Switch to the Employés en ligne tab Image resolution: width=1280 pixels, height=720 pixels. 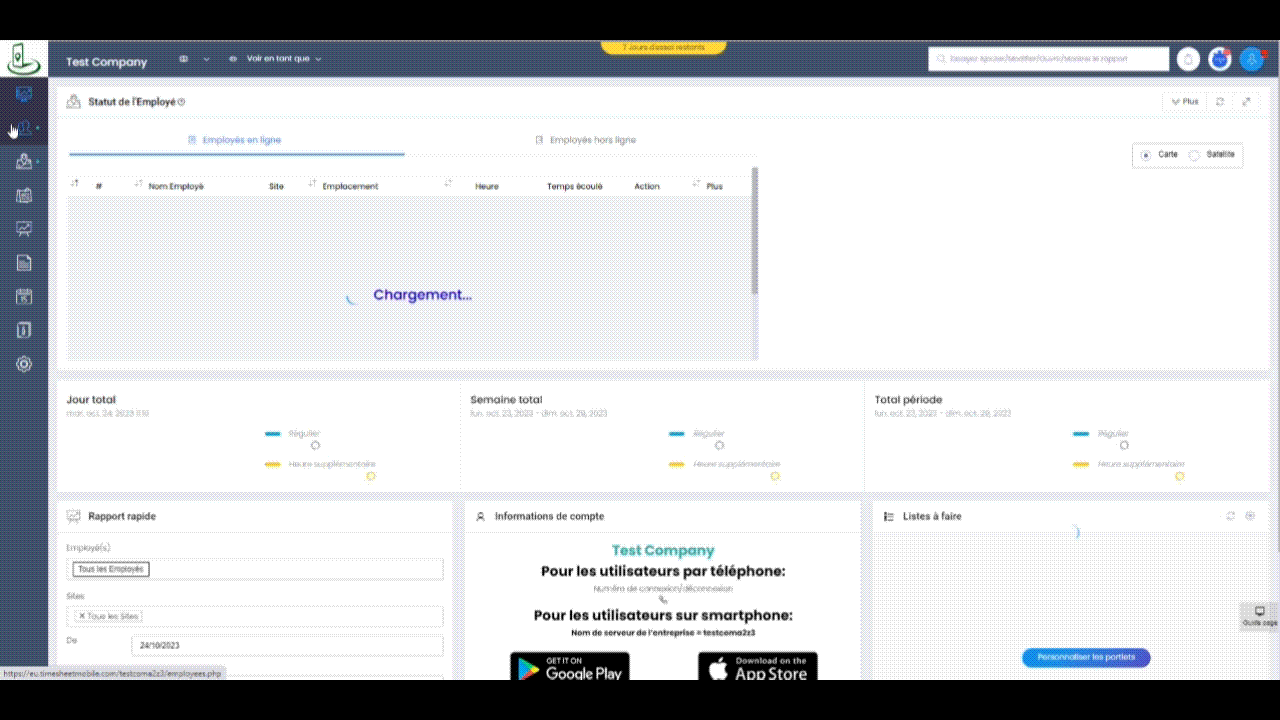pos(236,140)
